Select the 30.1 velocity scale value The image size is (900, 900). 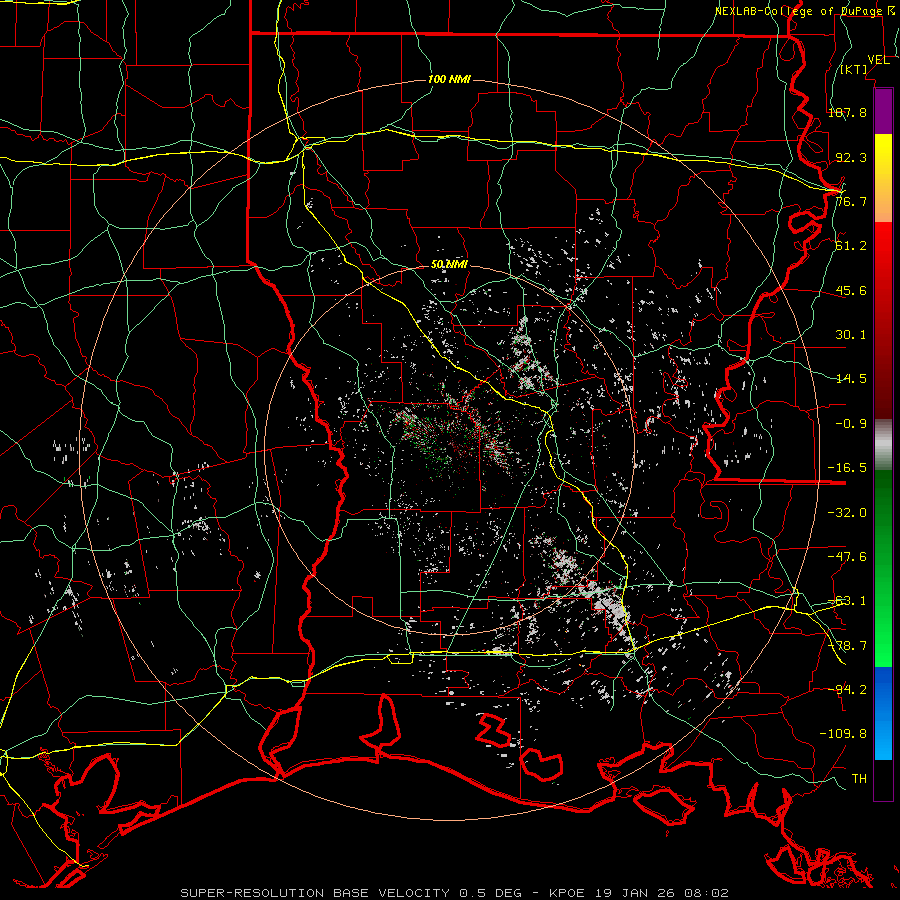coord(851,335)
